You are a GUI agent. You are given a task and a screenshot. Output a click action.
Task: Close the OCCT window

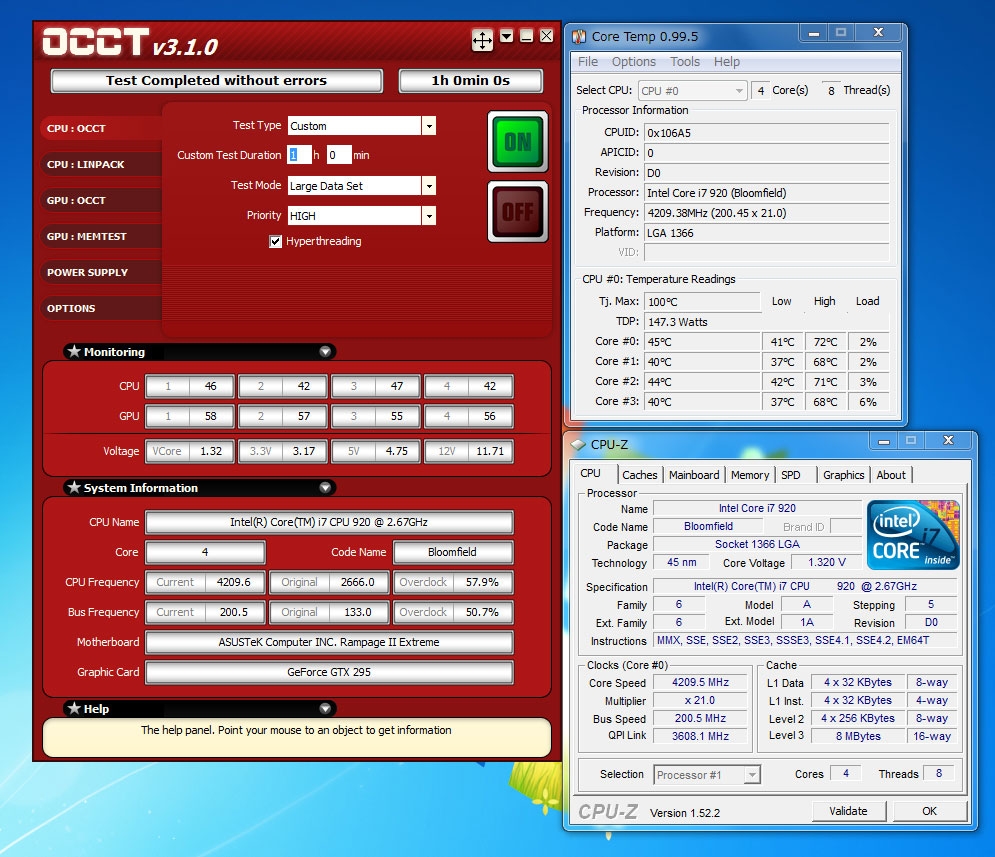(546, 36)
